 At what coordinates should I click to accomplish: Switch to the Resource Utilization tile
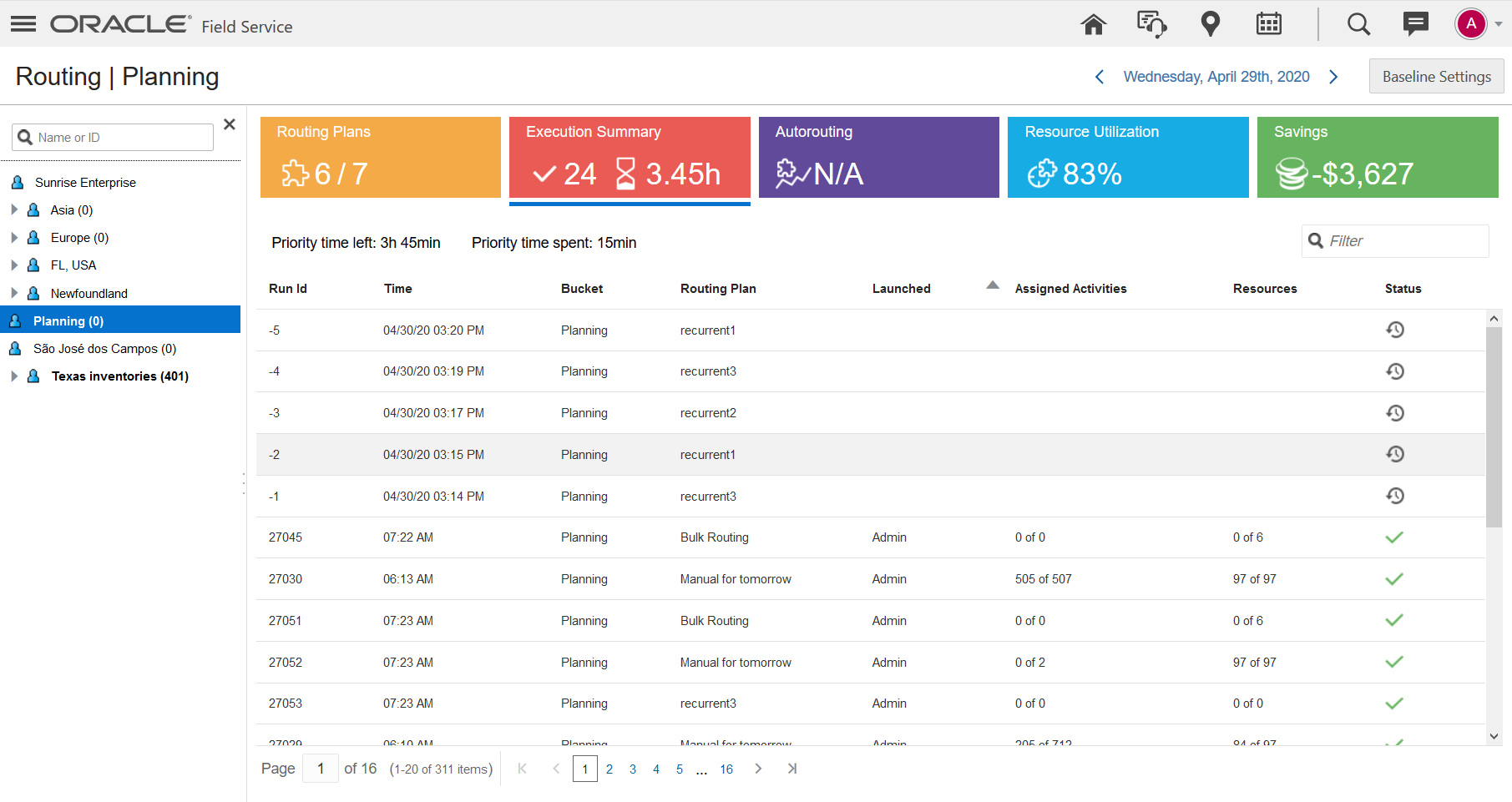(x=1127, y=157)
